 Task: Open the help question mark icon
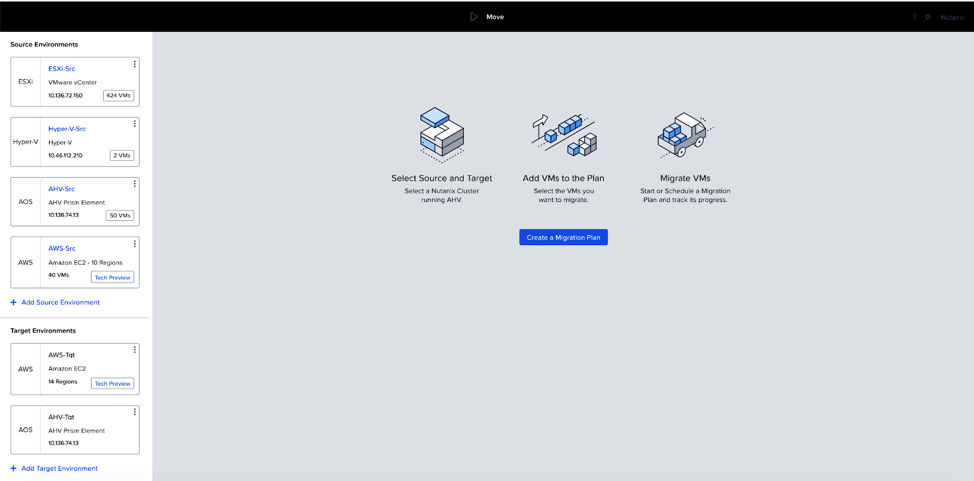tap(913, 17)
